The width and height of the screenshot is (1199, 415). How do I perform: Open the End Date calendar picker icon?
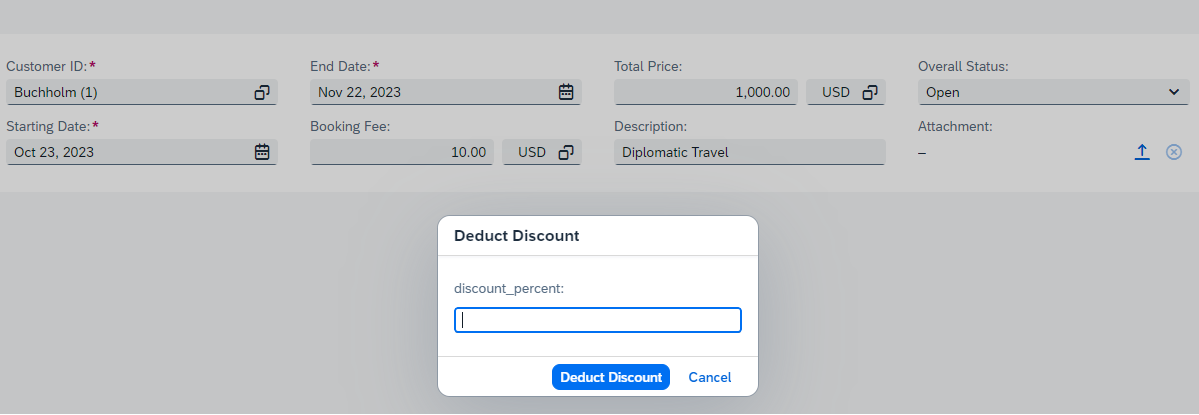pyautogui.click(x=566, y=92)
